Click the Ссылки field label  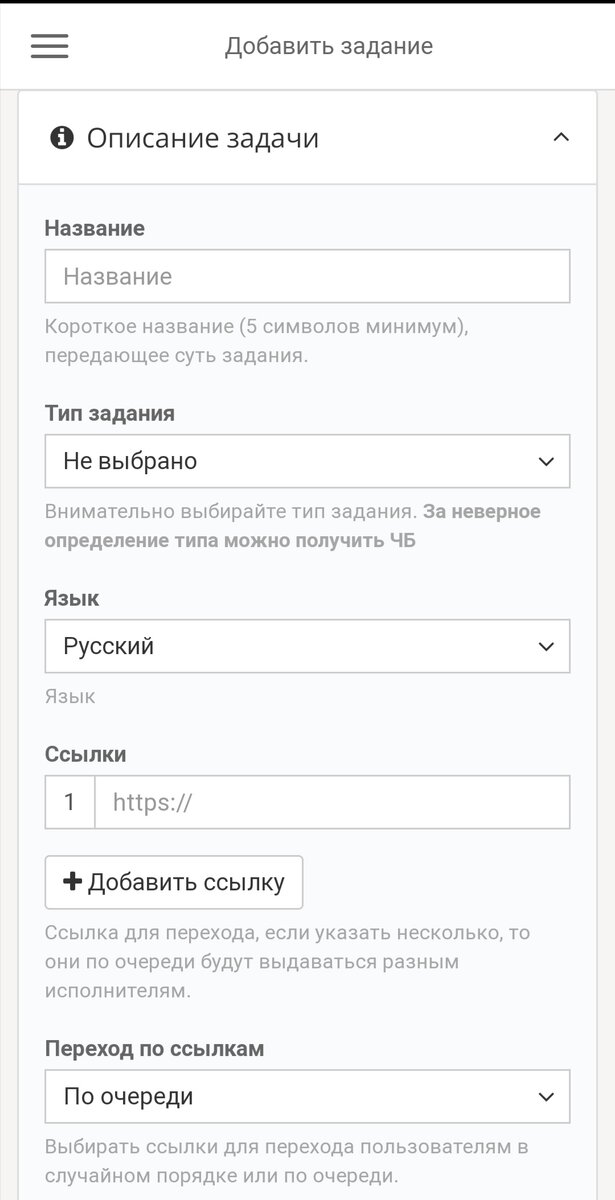86,754
